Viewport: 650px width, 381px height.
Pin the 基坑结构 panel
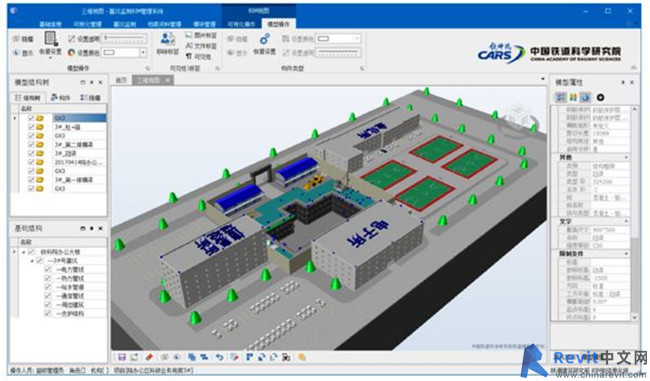tap(92, 228)
